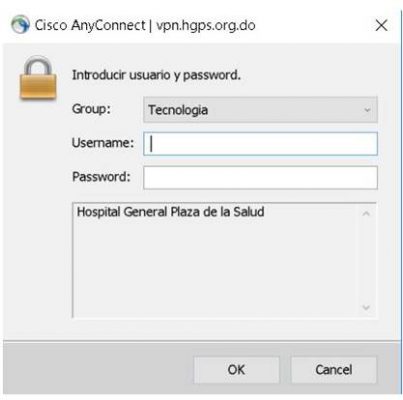Click the Tecnologia text in Group field

pos(178,110)
